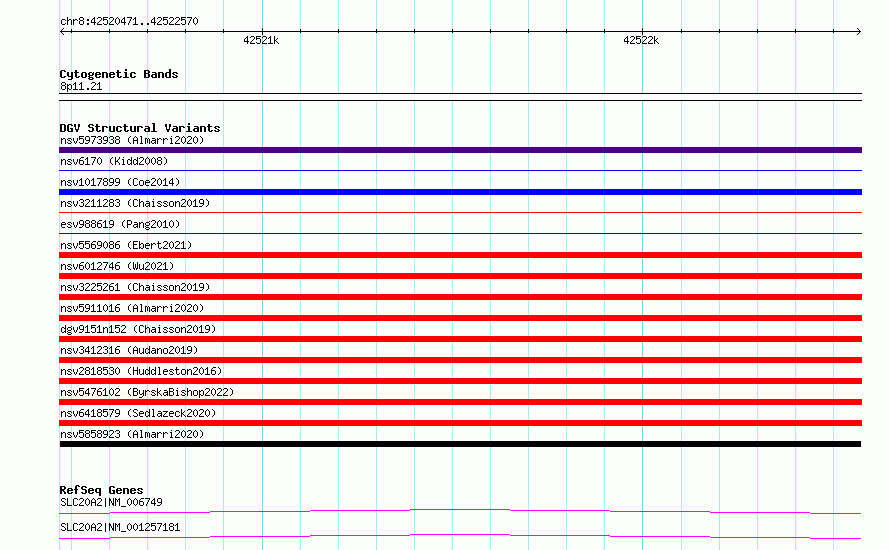Click the dgv9151n152 (Chaisson2019) label
This screenshot has height=550, width=890.
(x=138, y=329)
